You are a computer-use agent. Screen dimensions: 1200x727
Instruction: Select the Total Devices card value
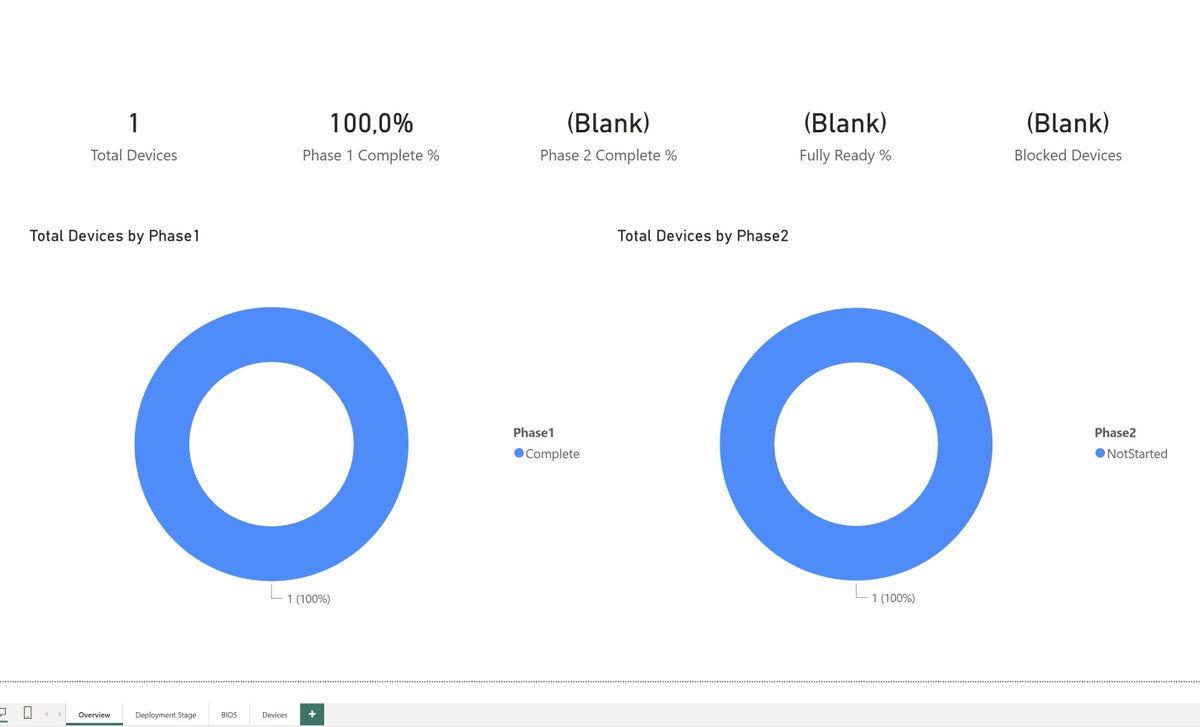coord(134,124)
